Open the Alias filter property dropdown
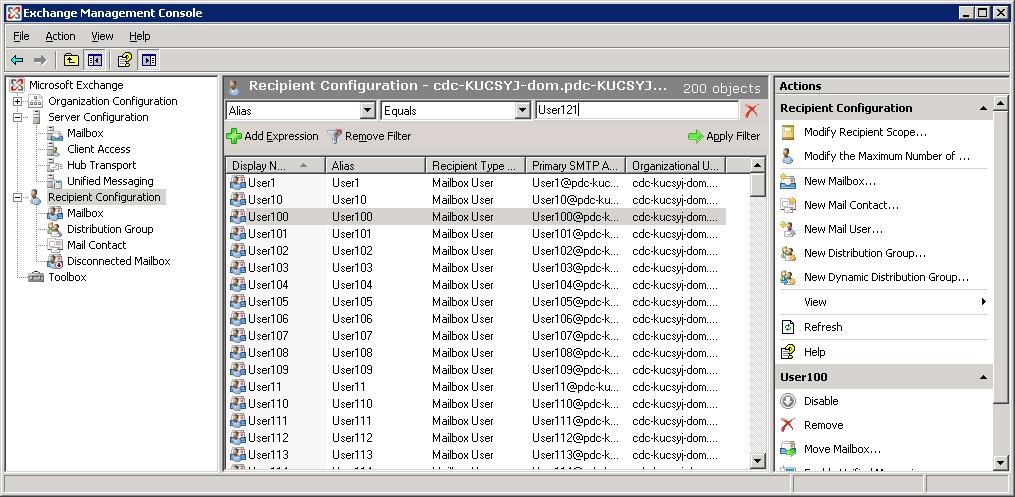Screen dimensions: 1015x497 368,111
